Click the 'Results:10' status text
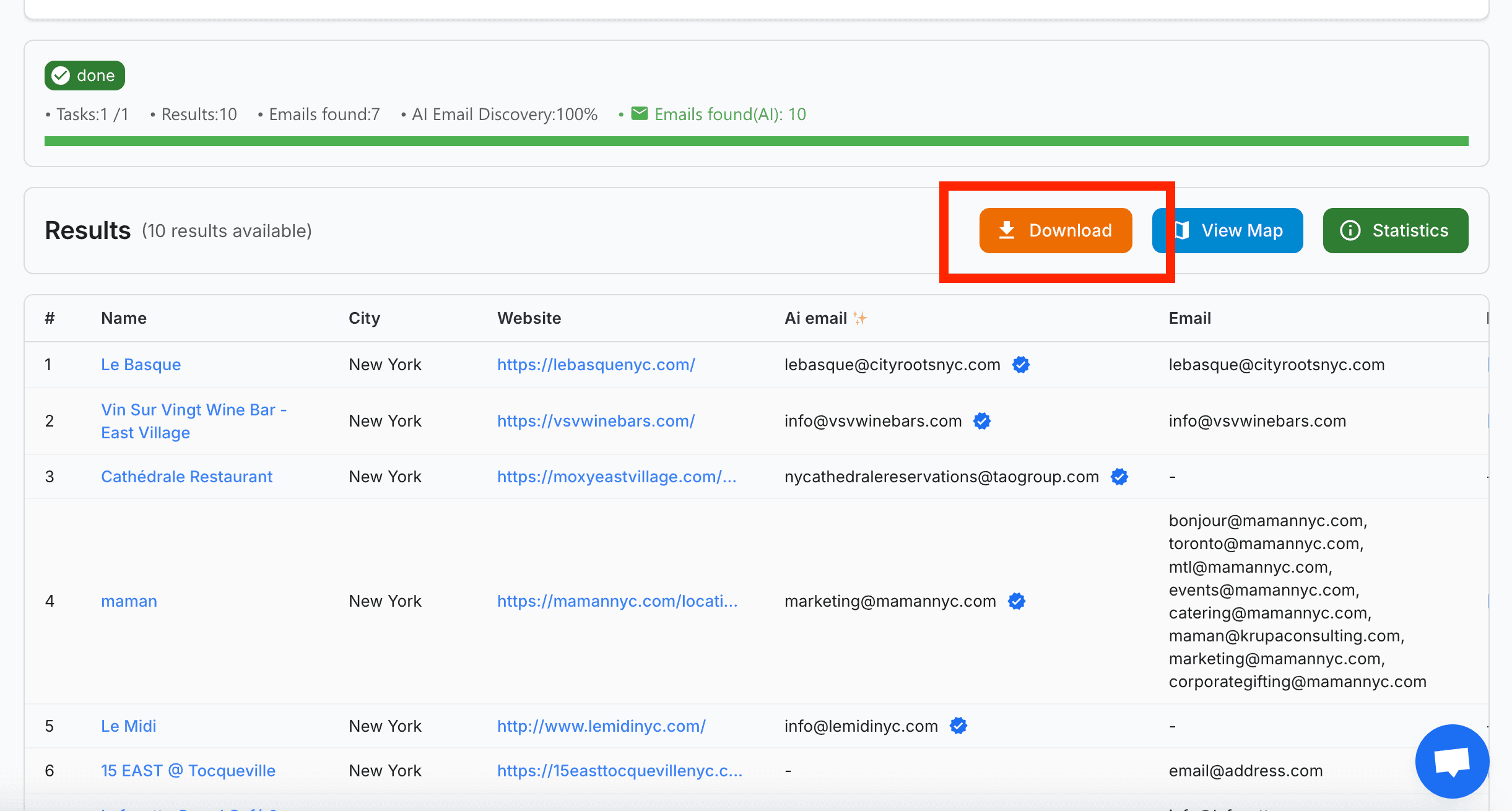Screen dimensions: 1512x811 point(199,115)
